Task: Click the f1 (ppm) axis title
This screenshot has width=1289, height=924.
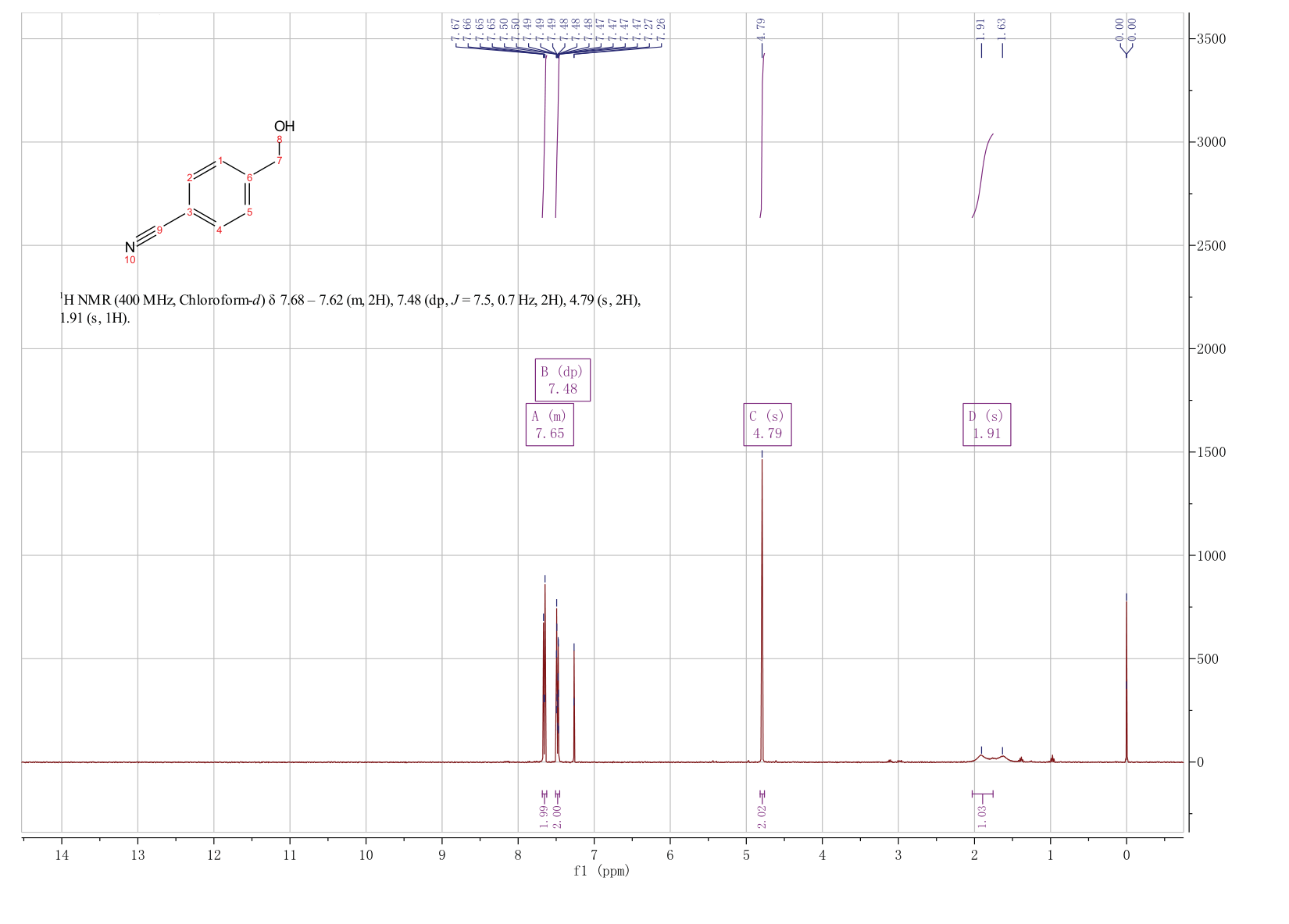Action: 602,871
